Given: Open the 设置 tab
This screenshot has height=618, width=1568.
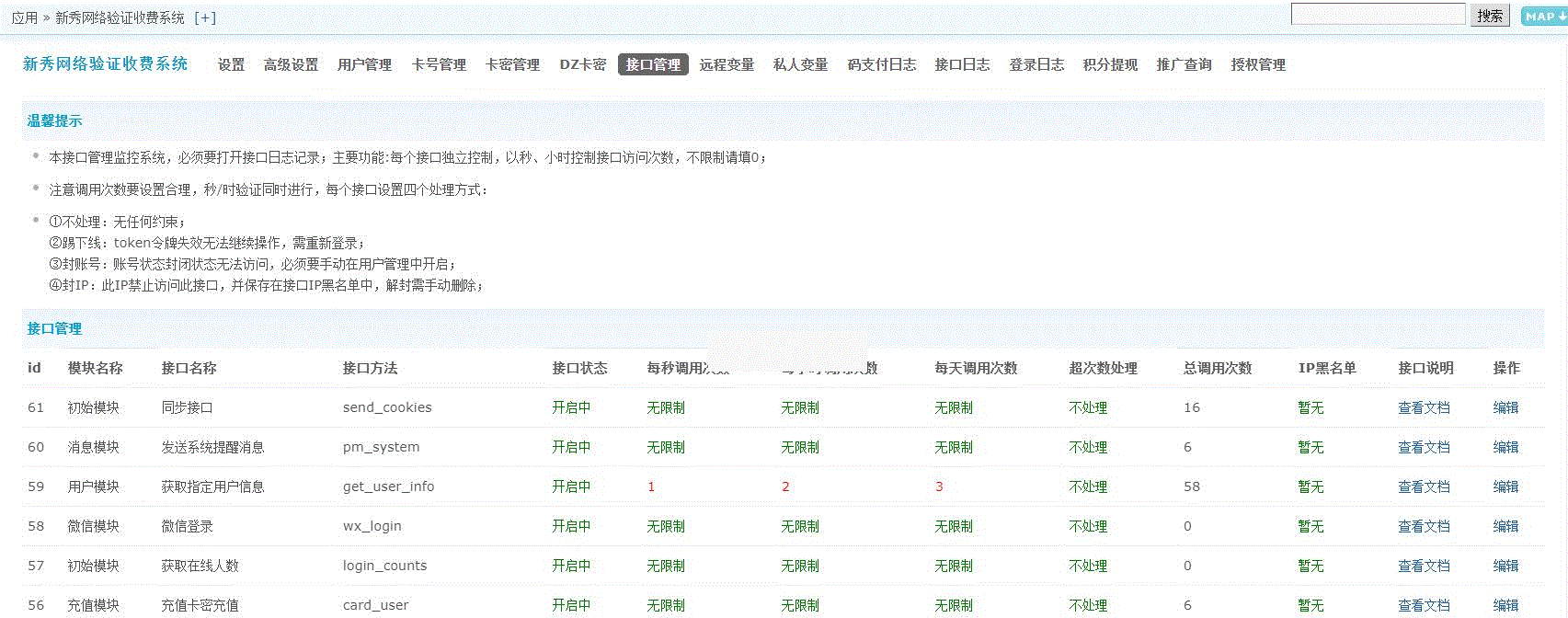Looking at the screenshot, I should [231, 64].
